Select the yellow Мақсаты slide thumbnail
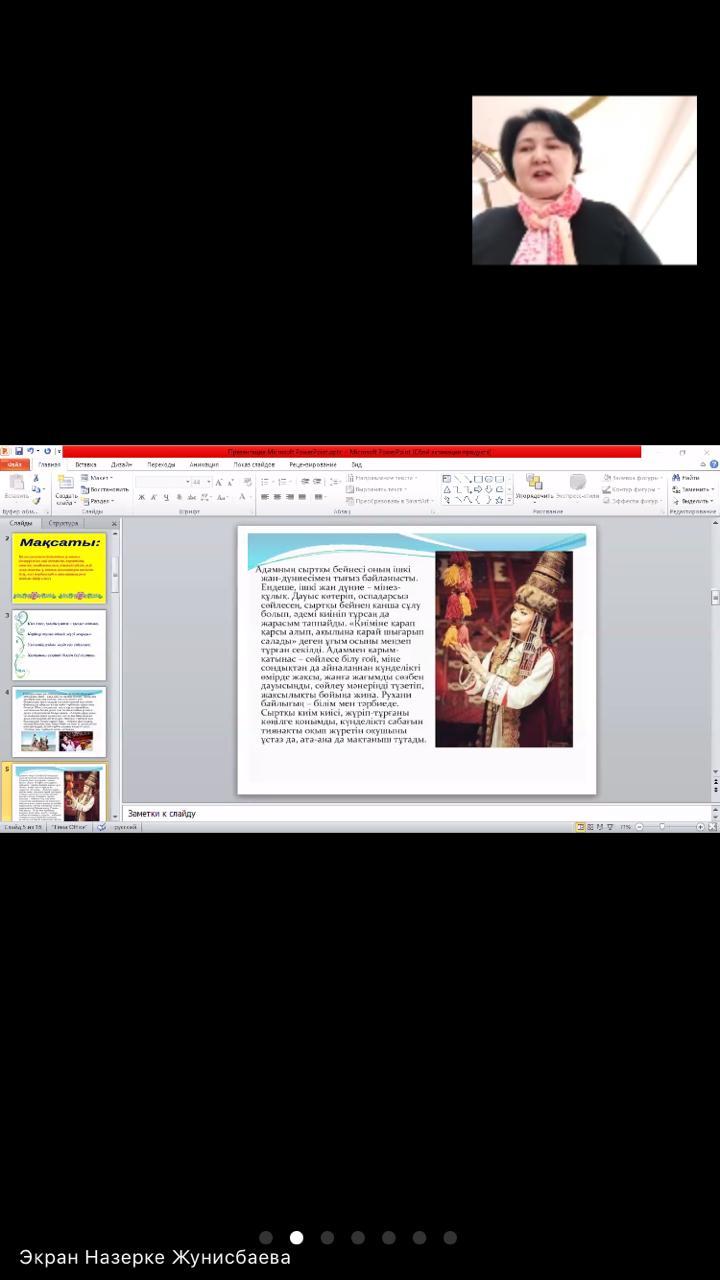This screenshot has width=720, height=1280. click(x=59, y=567)
